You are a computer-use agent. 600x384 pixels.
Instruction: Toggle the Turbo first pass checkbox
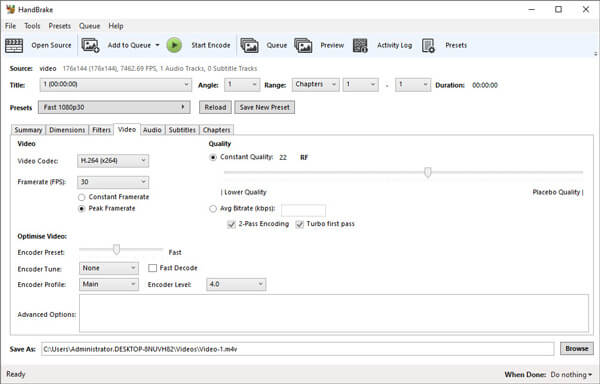[300, 224]
